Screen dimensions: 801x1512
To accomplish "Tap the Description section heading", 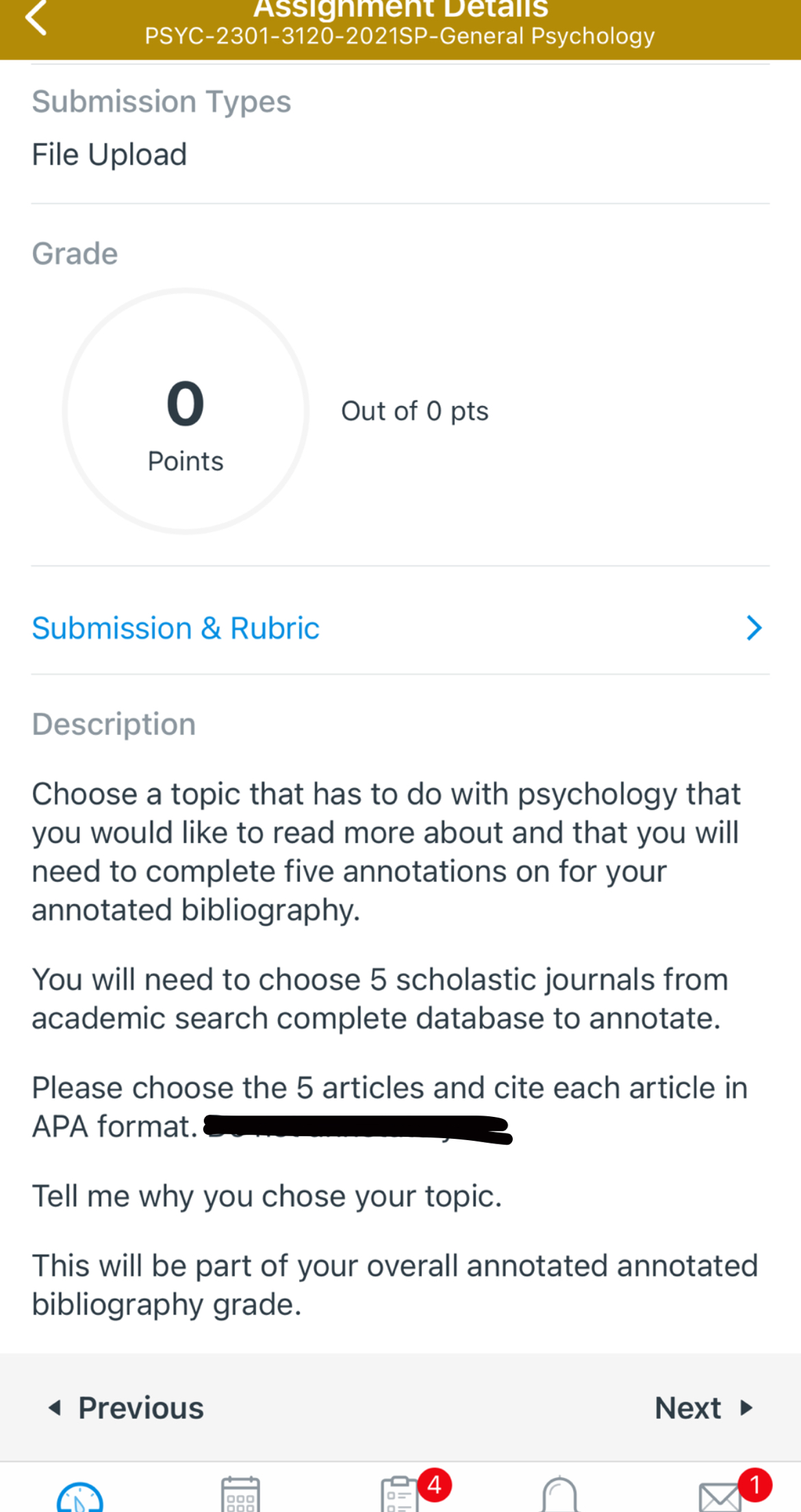I will 114,724.
